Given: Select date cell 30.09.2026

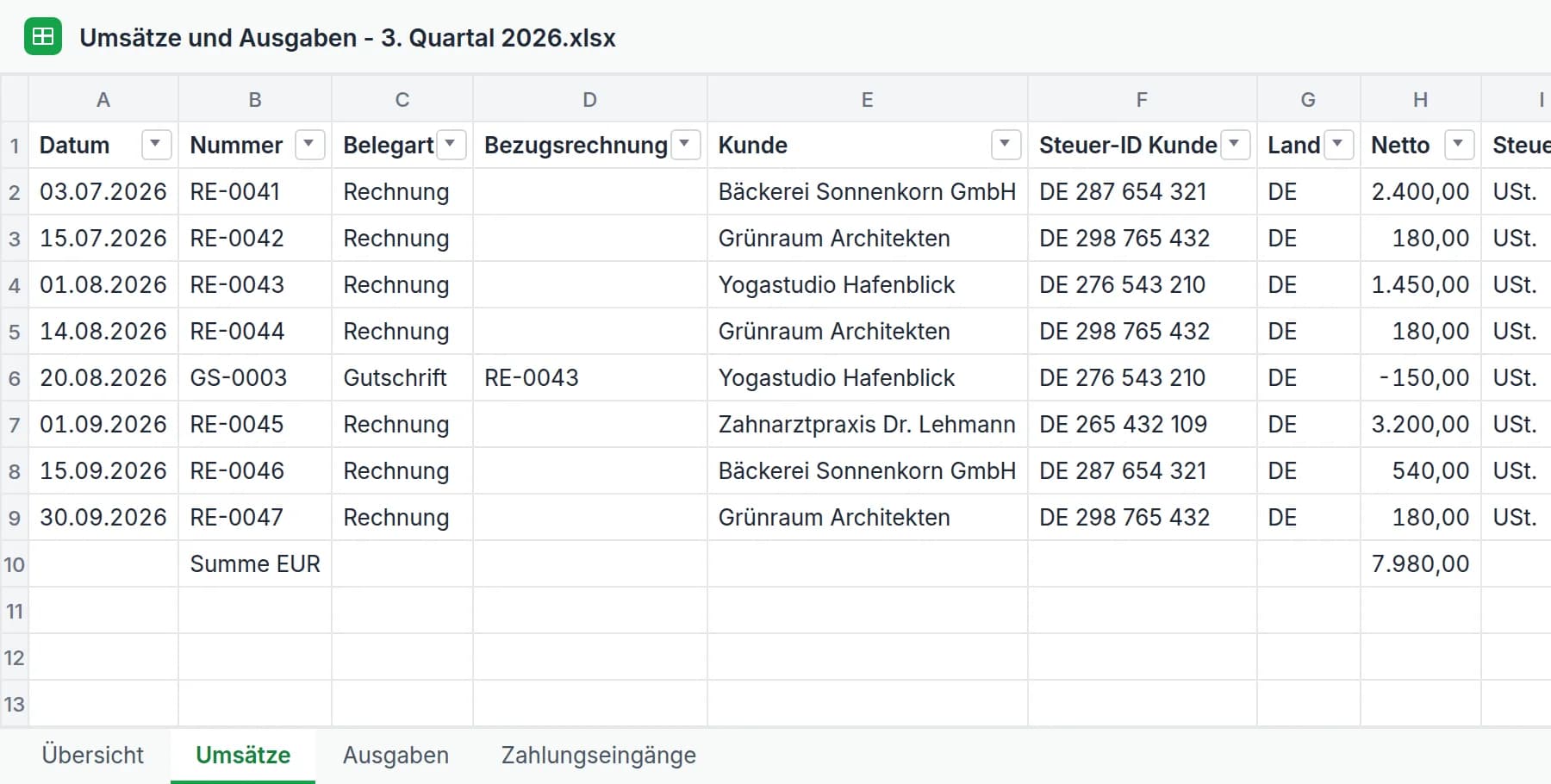Looking at the screenshot, I should pos(103,518).
